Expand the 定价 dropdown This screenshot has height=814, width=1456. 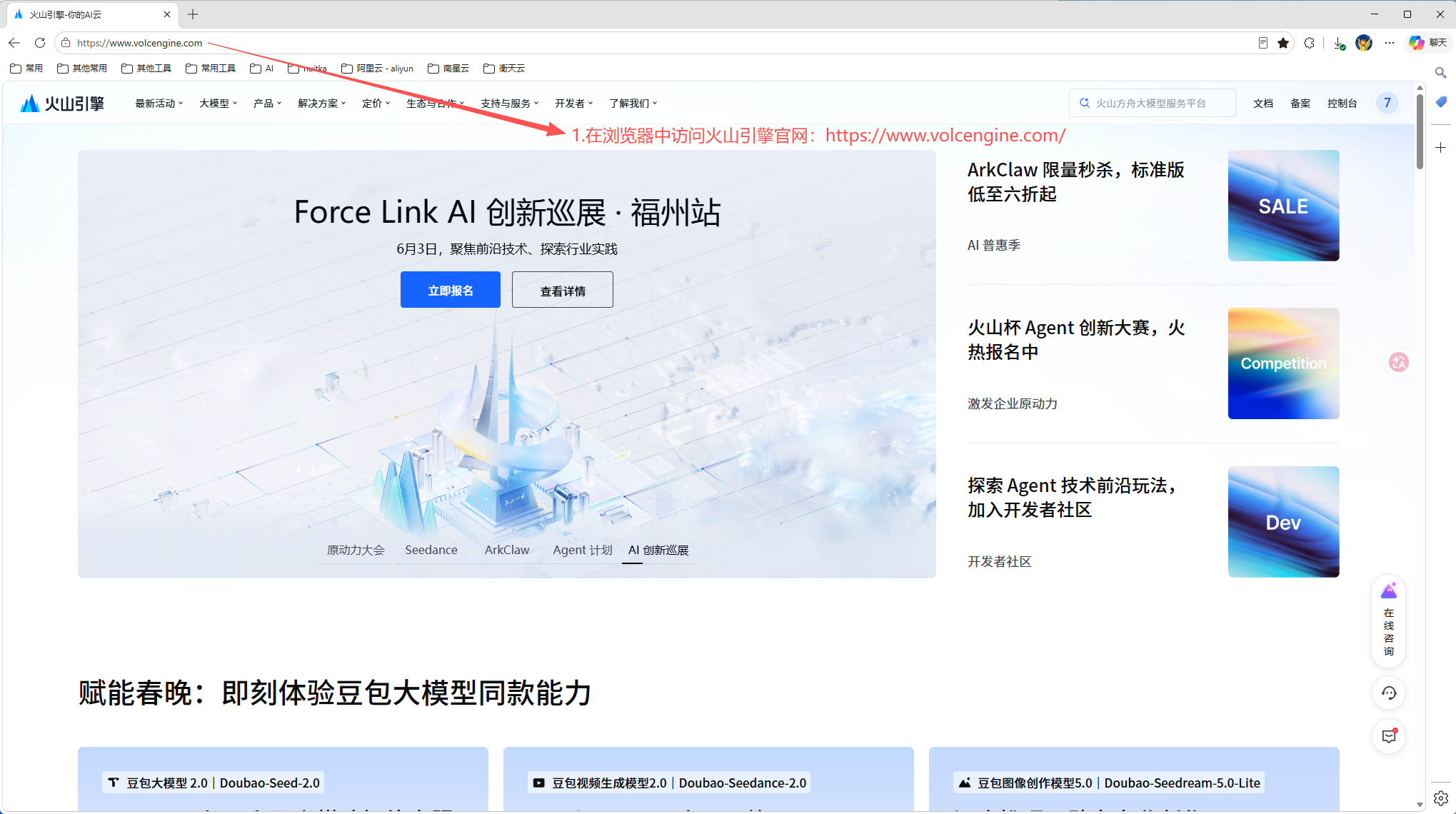pos(376,104)
